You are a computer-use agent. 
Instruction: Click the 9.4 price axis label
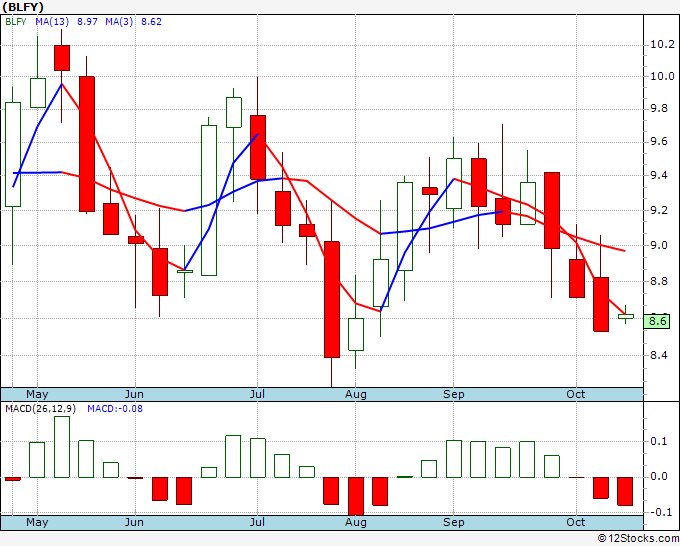(x=659, y=175)
